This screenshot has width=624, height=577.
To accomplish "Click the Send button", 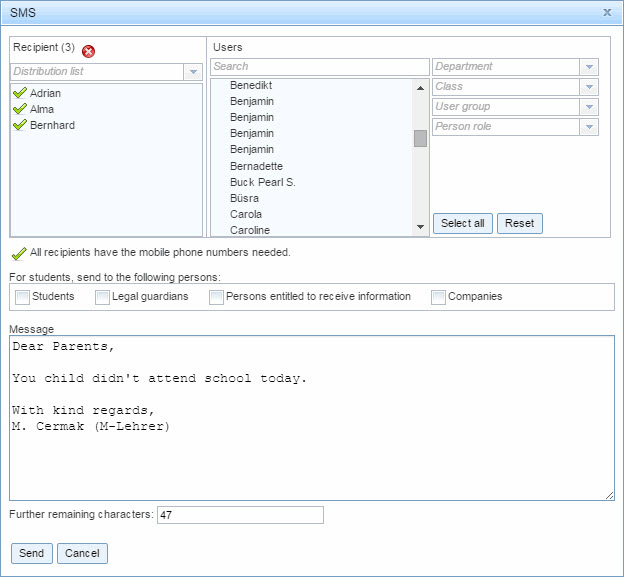I will tap(32, 554).
